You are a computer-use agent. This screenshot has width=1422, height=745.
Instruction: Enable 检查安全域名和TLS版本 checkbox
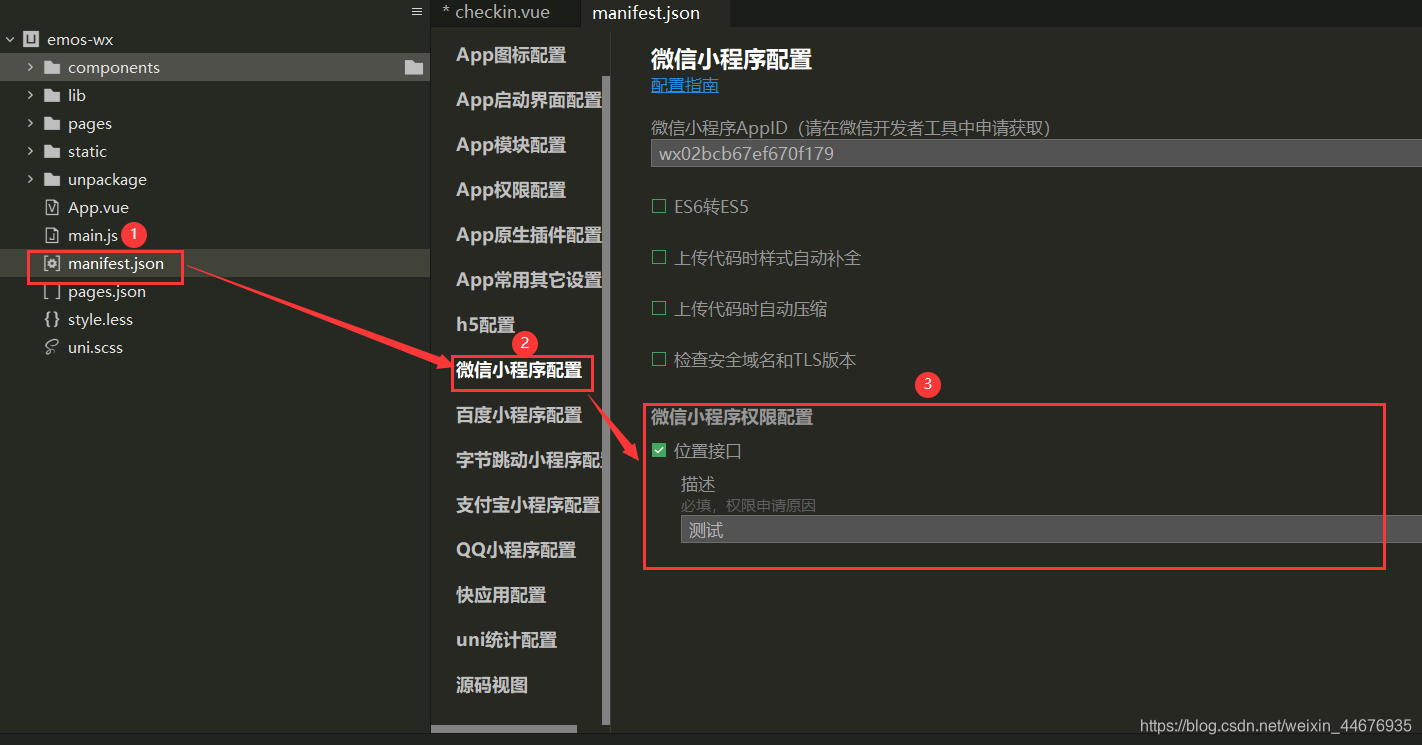tap(659, 360)
